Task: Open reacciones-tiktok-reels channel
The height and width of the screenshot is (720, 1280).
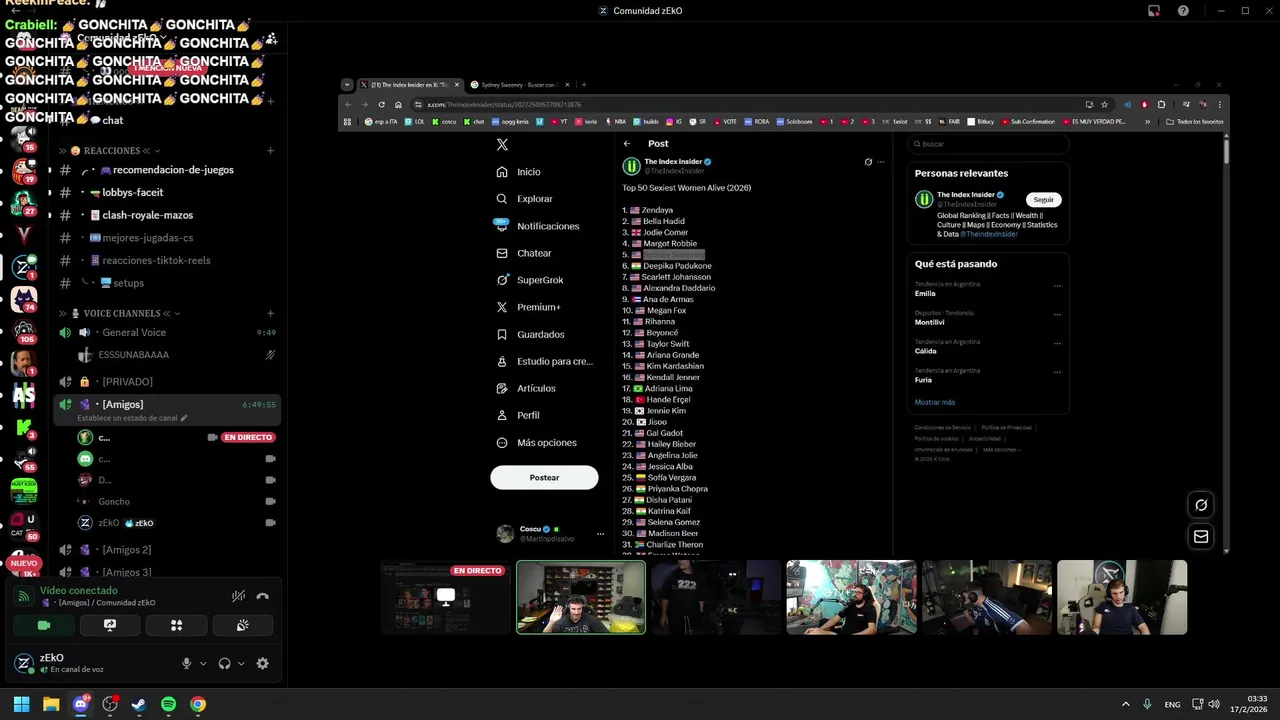Action: (x=167, y=260)
